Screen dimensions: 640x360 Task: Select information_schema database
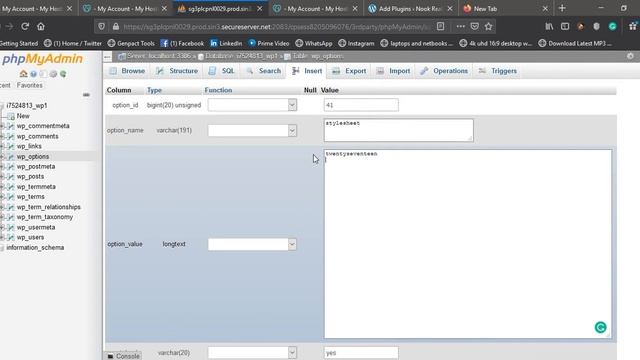[x=35, y=248]
